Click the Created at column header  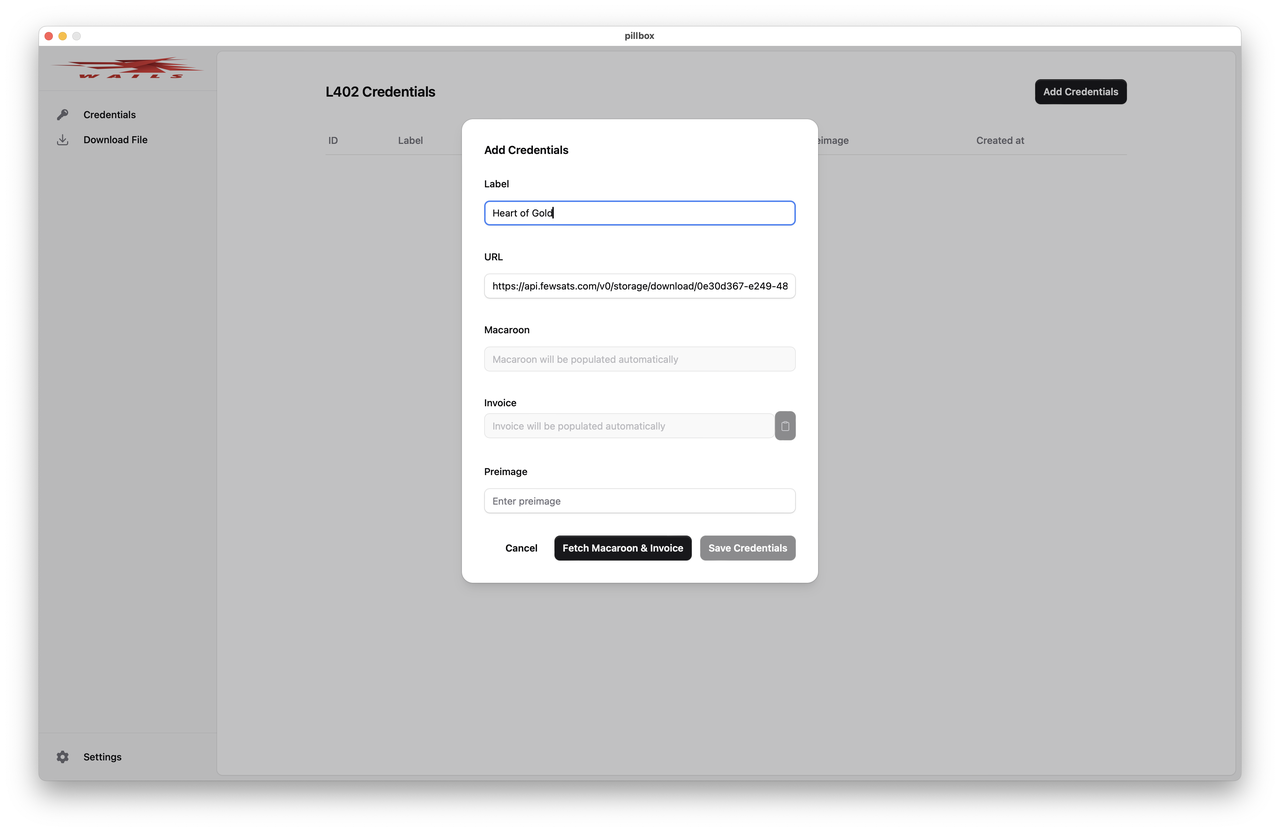[1000, 141]
